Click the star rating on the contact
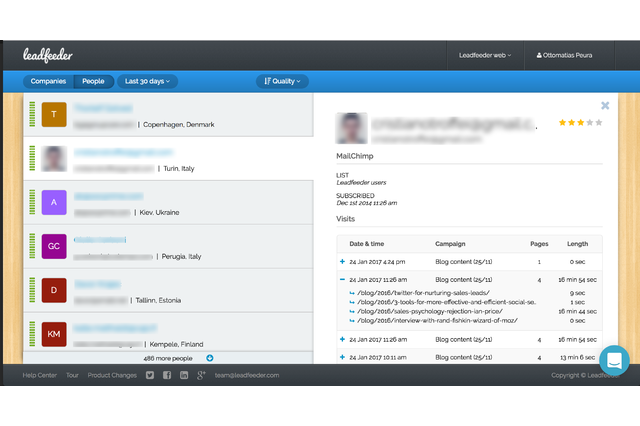The height and width of the screenshot is (426, 640). coord(580,122)
